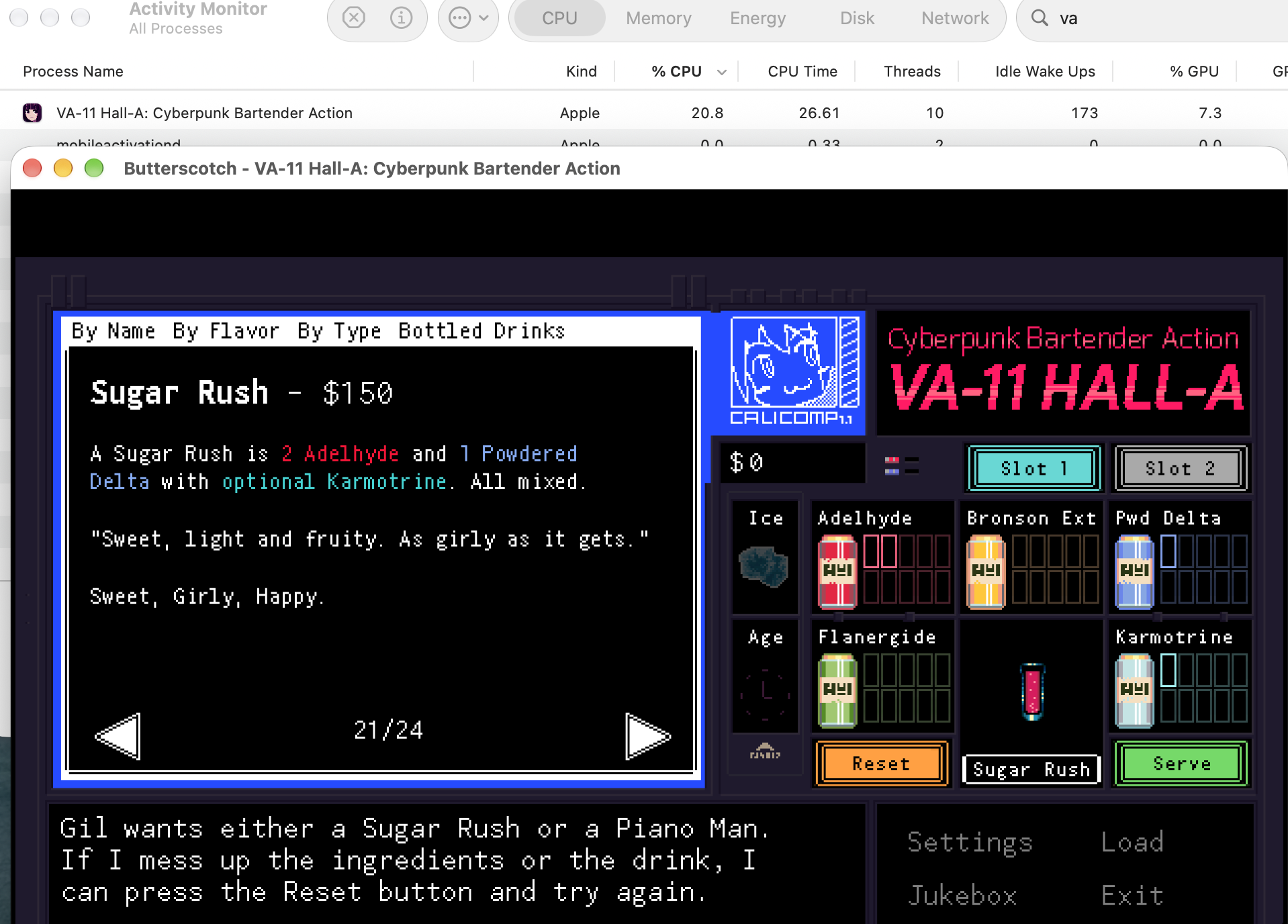Switch to the Memory tab
Screen dimensions: 1288x924
point(658,18)
